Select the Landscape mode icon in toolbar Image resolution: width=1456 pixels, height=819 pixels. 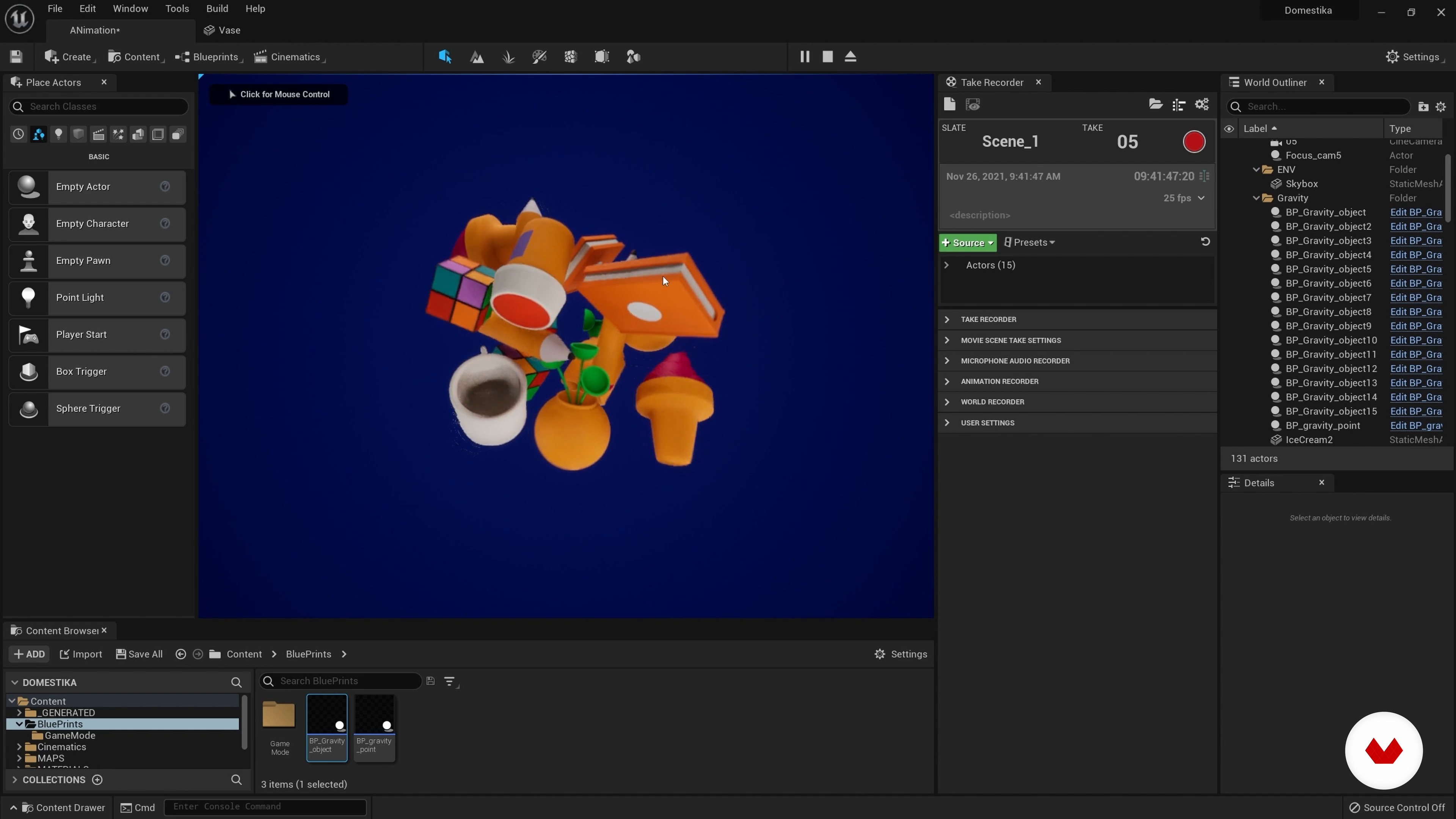(x=477, y=57)
